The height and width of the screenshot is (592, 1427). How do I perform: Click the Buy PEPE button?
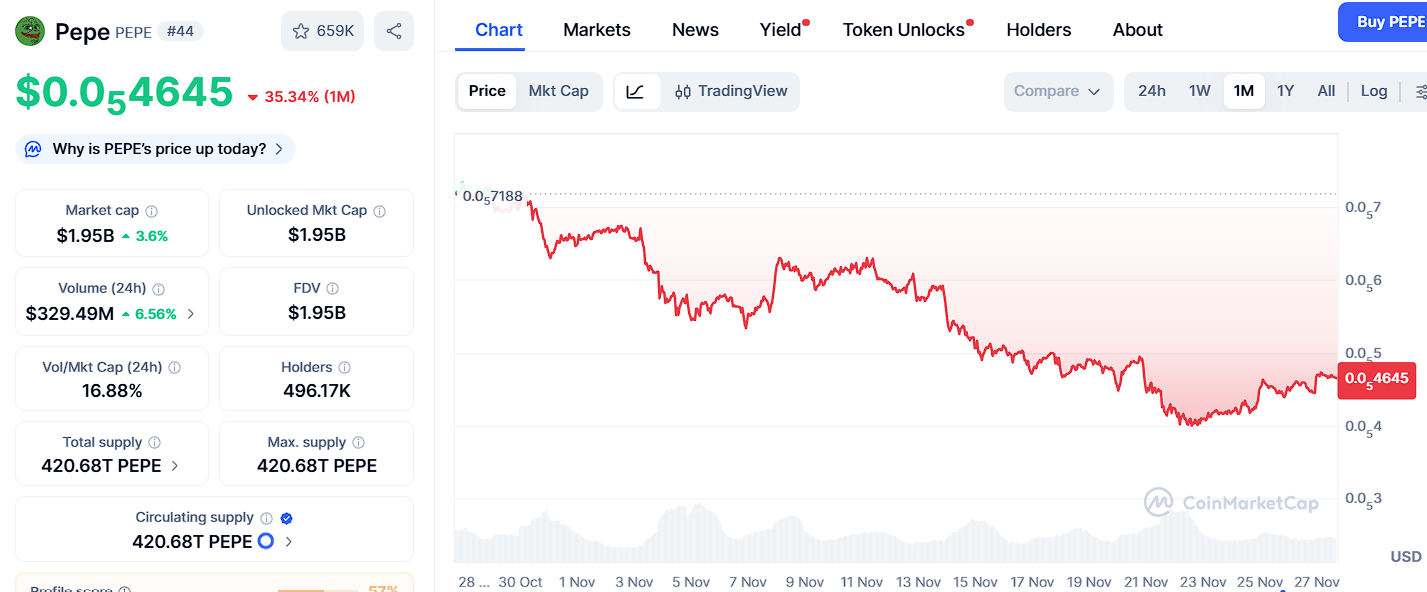coord(1388,22)
